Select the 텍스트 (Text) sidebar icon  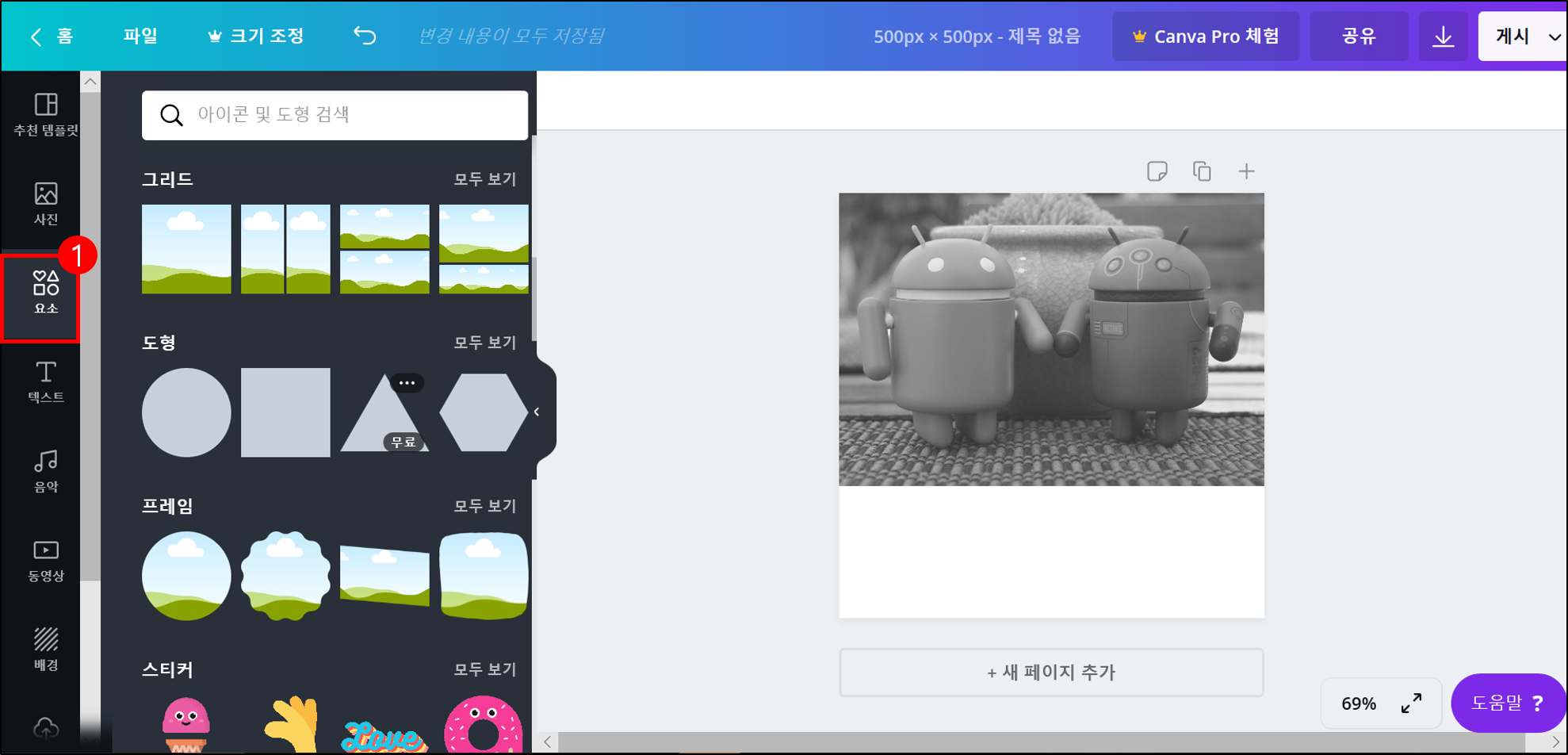(x=44, y=381)
